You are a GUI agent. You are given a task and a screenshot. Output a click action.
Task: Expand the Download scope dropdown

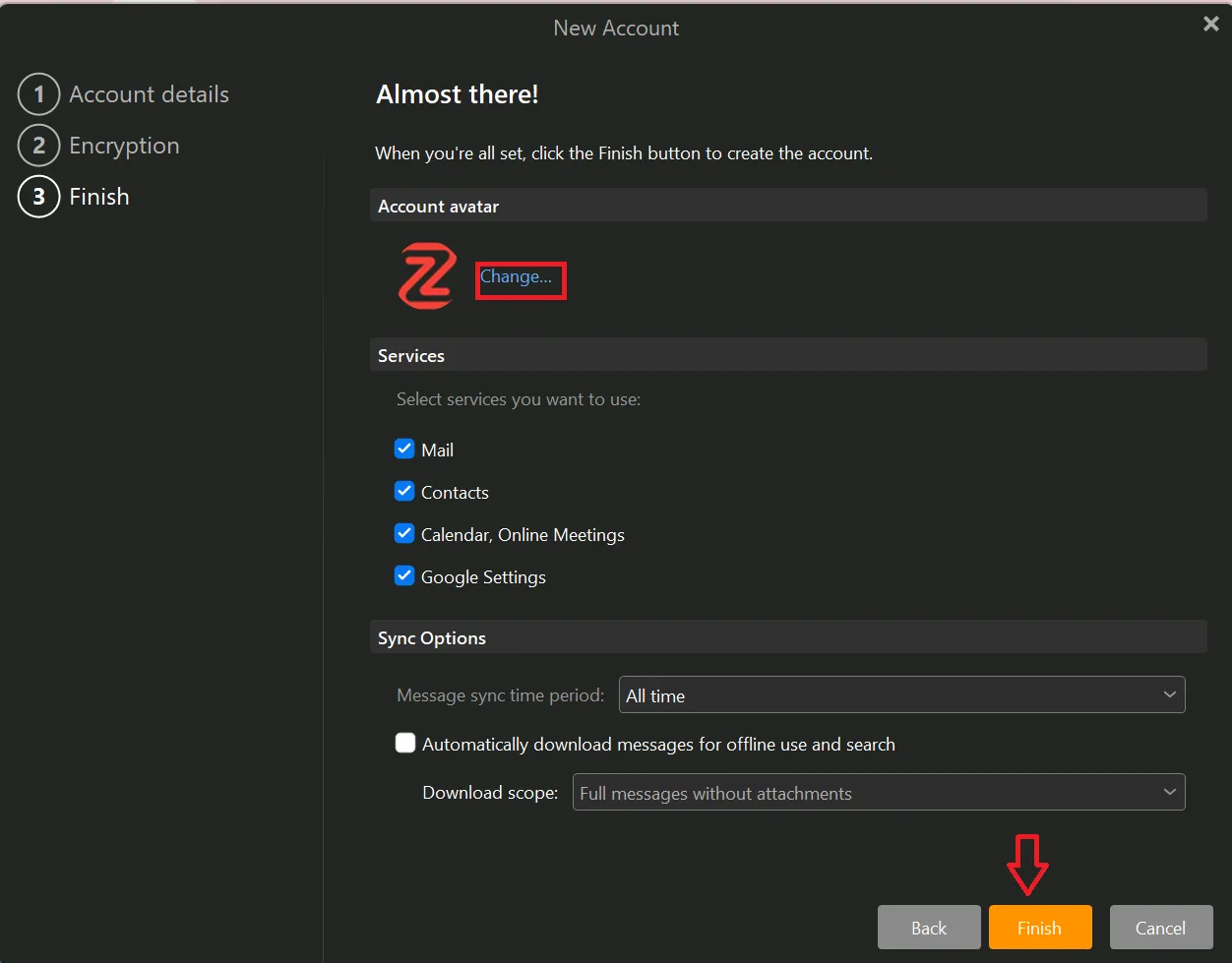pyautogui.click(x=878, y=793)
